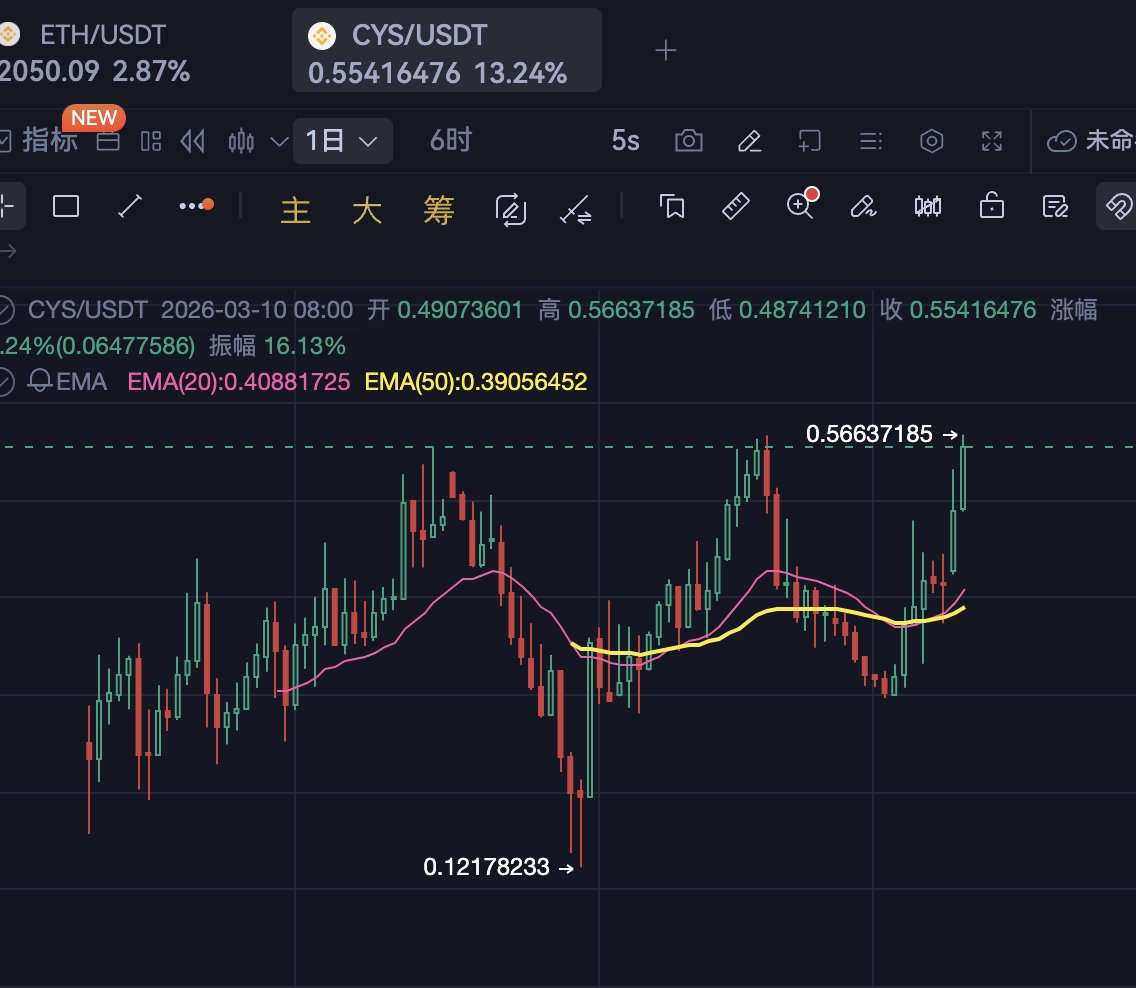Click the 0.56637185 high price label
Image resolution: width=1136 pixels, height=988 pixels.
click(x=869, y=434)
